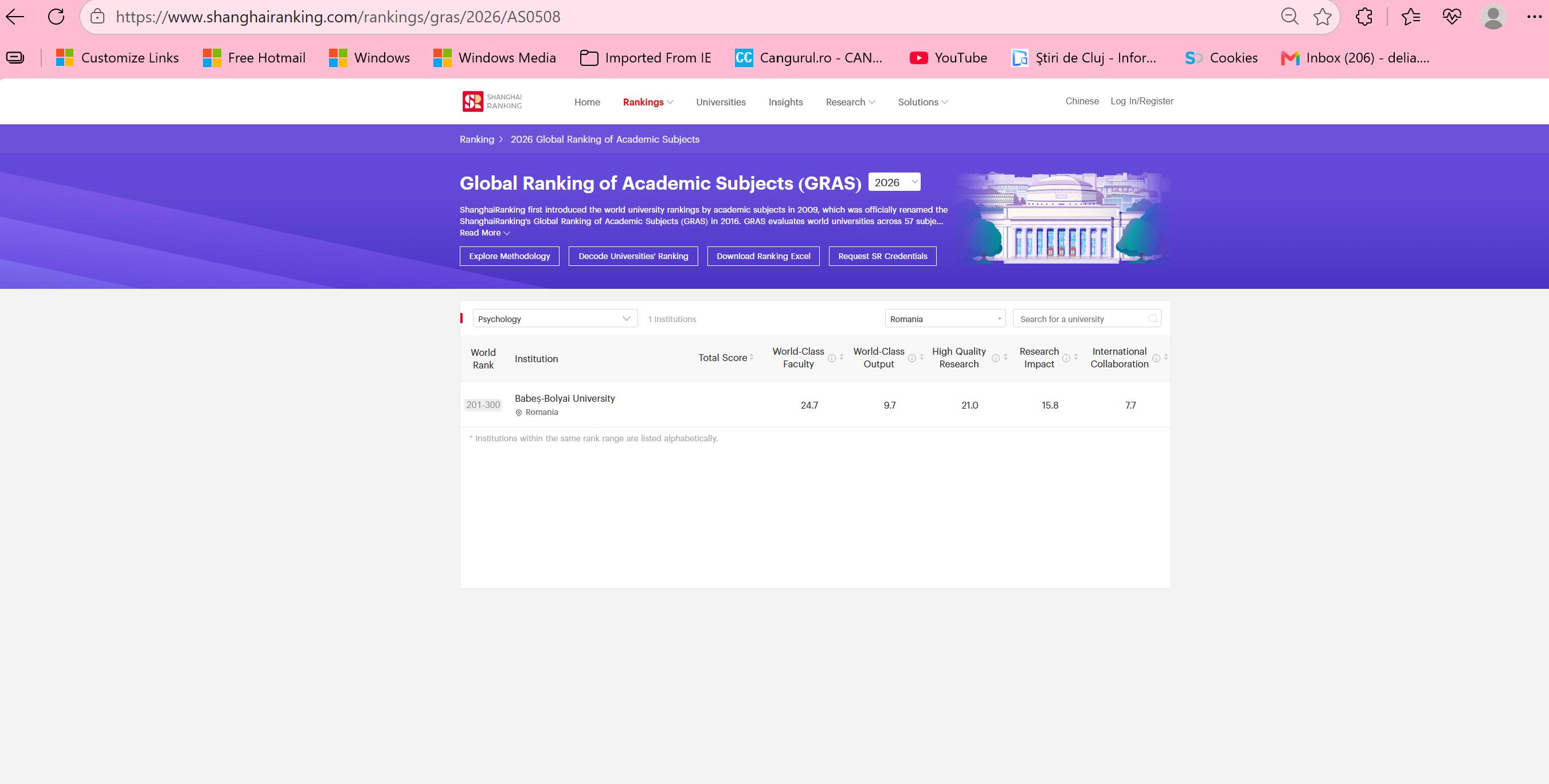
Task: Open the browser Settings and more menu
Action: coord(1534,17)
